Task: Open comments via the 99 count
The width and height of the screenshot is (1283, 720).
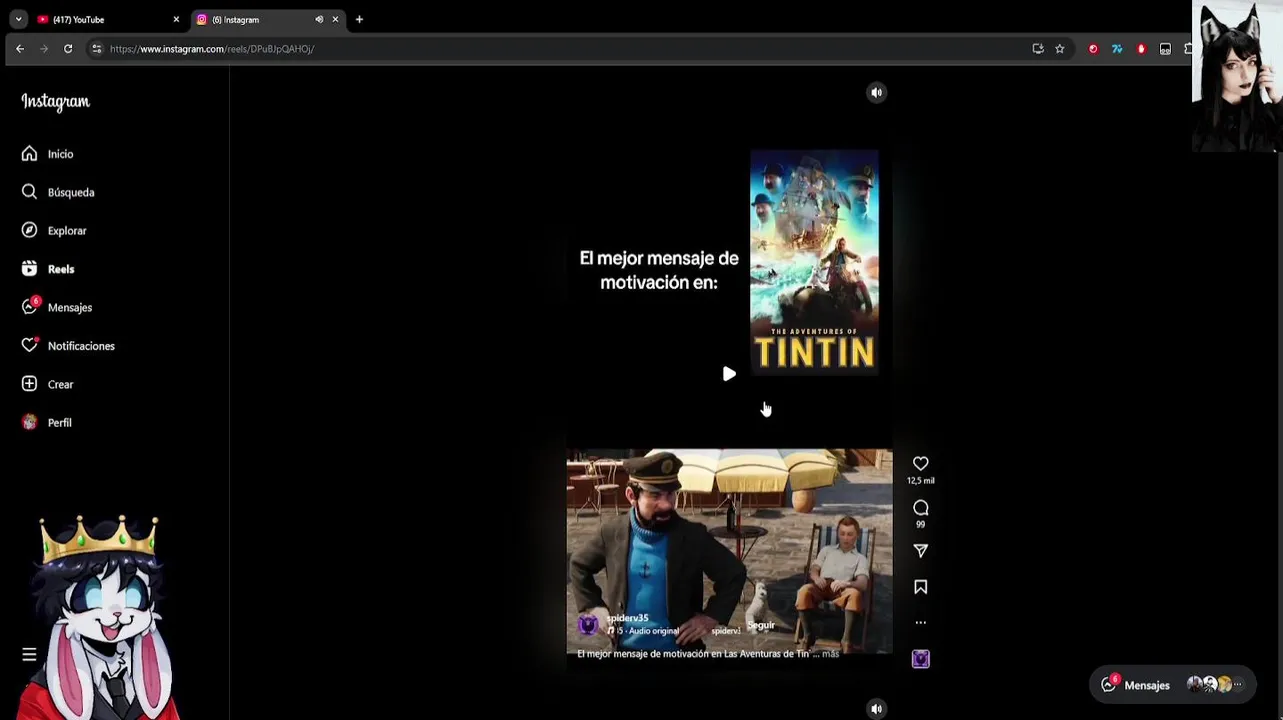Action: [921, 524]
